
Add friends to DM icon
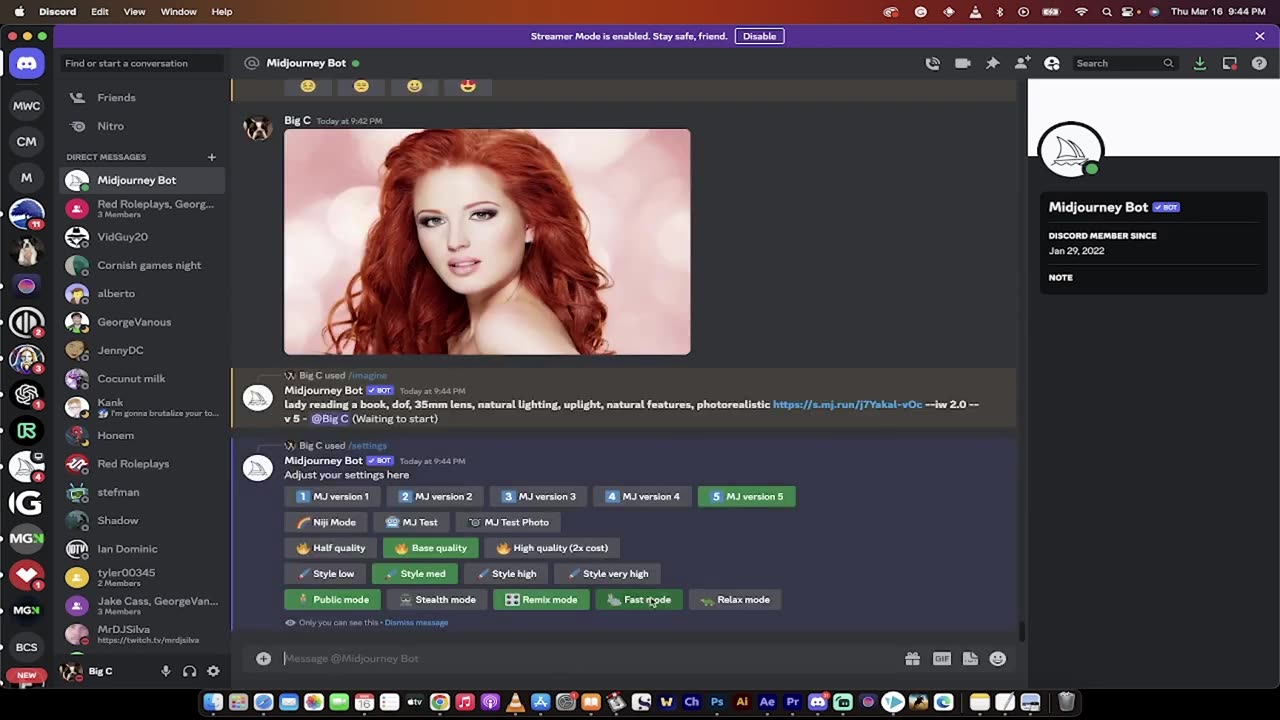point(1022,63)
